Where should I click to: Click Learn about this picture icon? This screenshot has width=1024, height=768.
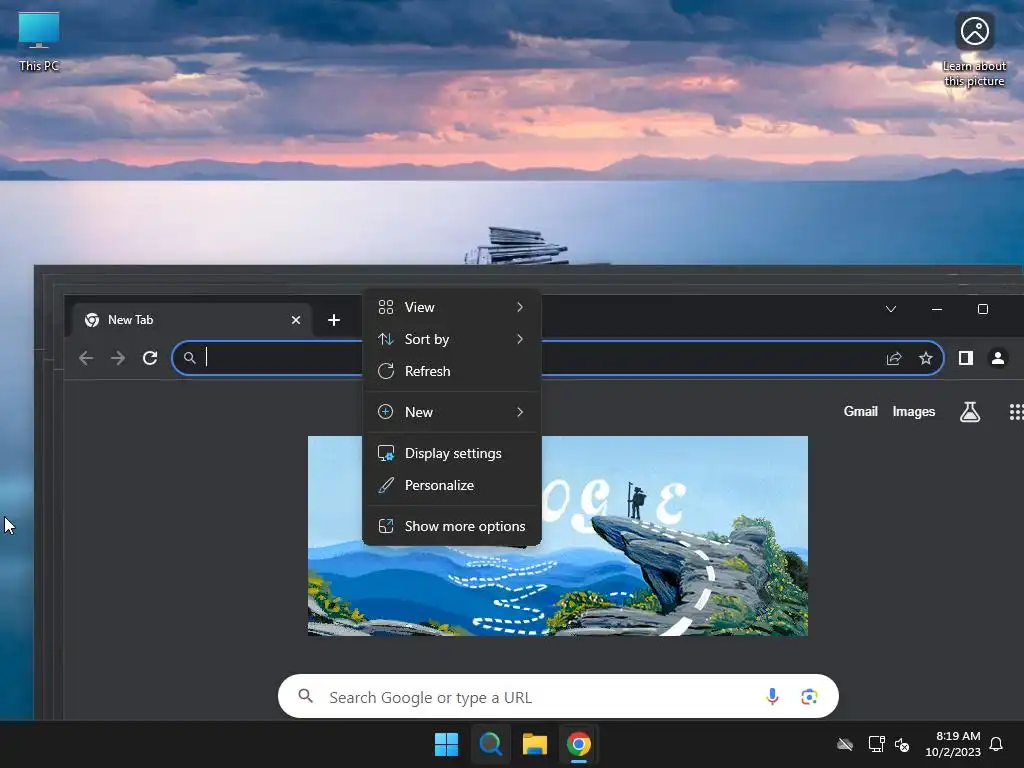pos(974,50)
